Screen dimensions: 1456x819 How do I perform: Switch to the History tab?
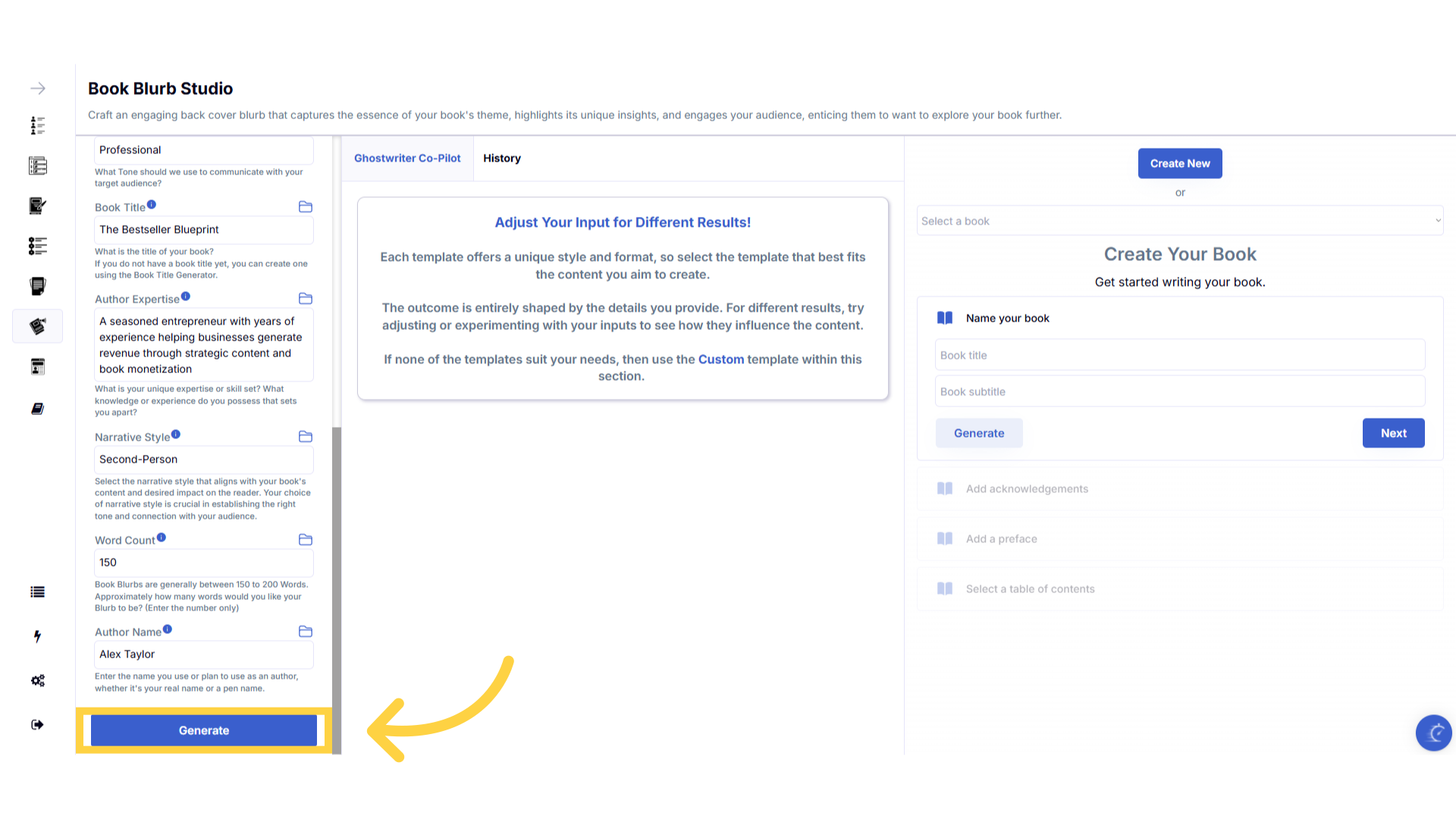point(501,158)
